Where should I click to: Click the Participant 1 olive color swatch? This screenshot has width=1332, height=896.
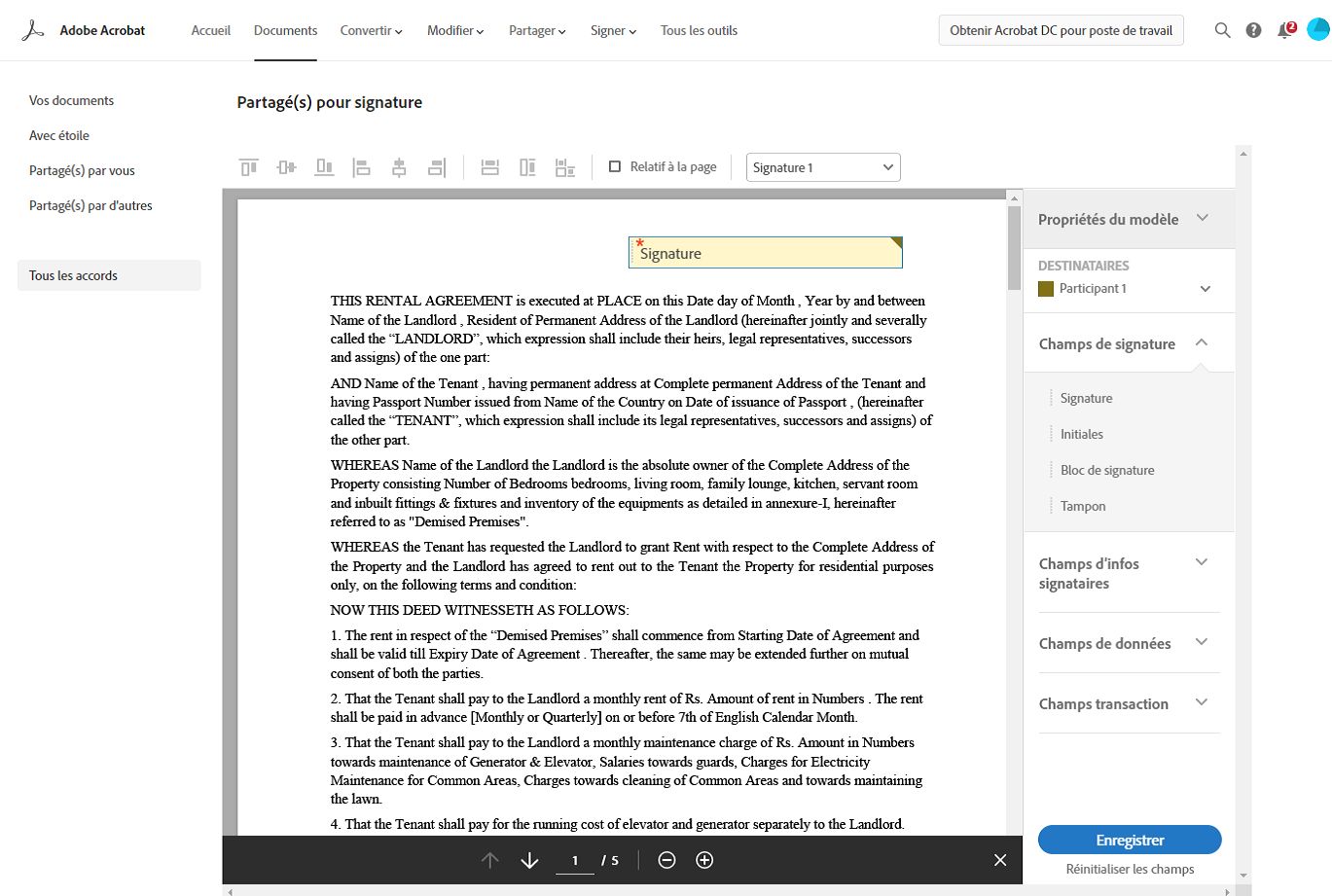pyautogui.click(x=1046, y=289)
